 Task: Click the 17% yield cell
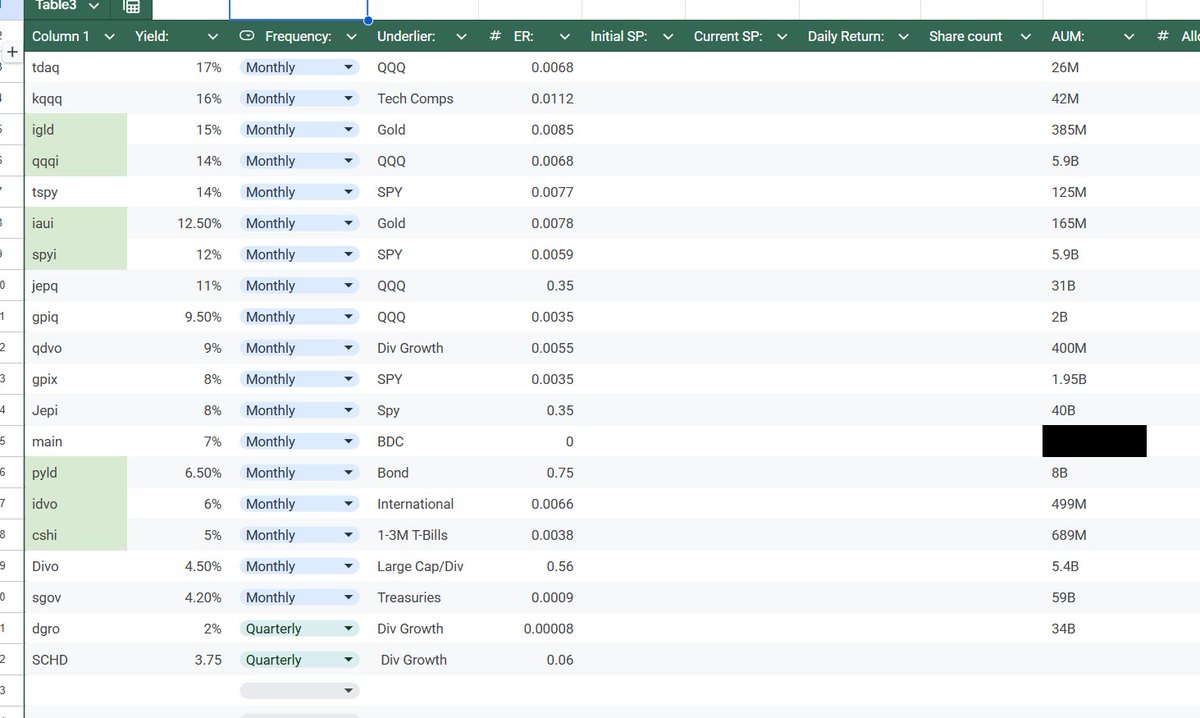coord(178,68)
